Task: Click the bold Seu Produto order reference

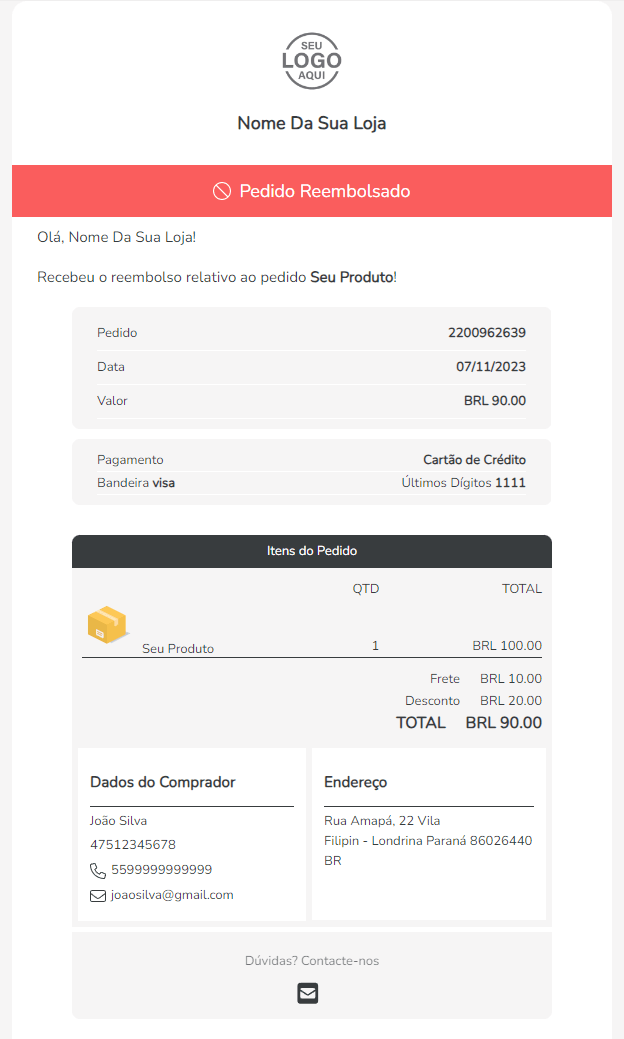Action: click(352, 276)
